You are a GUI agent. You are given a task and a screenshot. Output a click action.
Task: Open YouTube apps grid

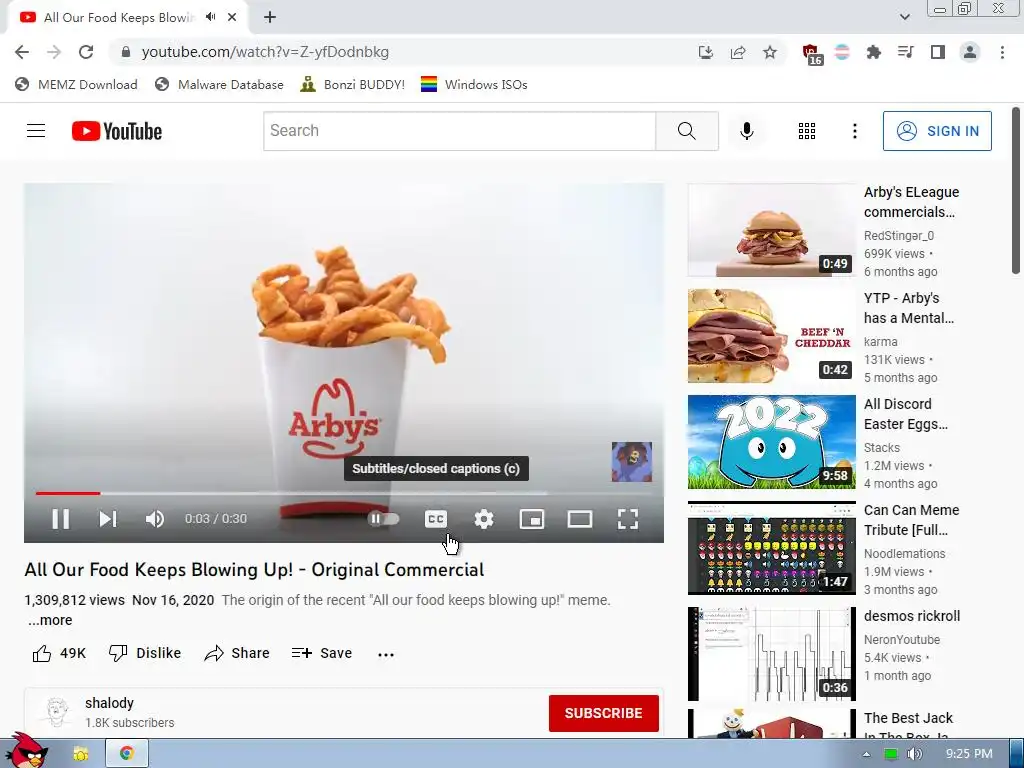807,131
